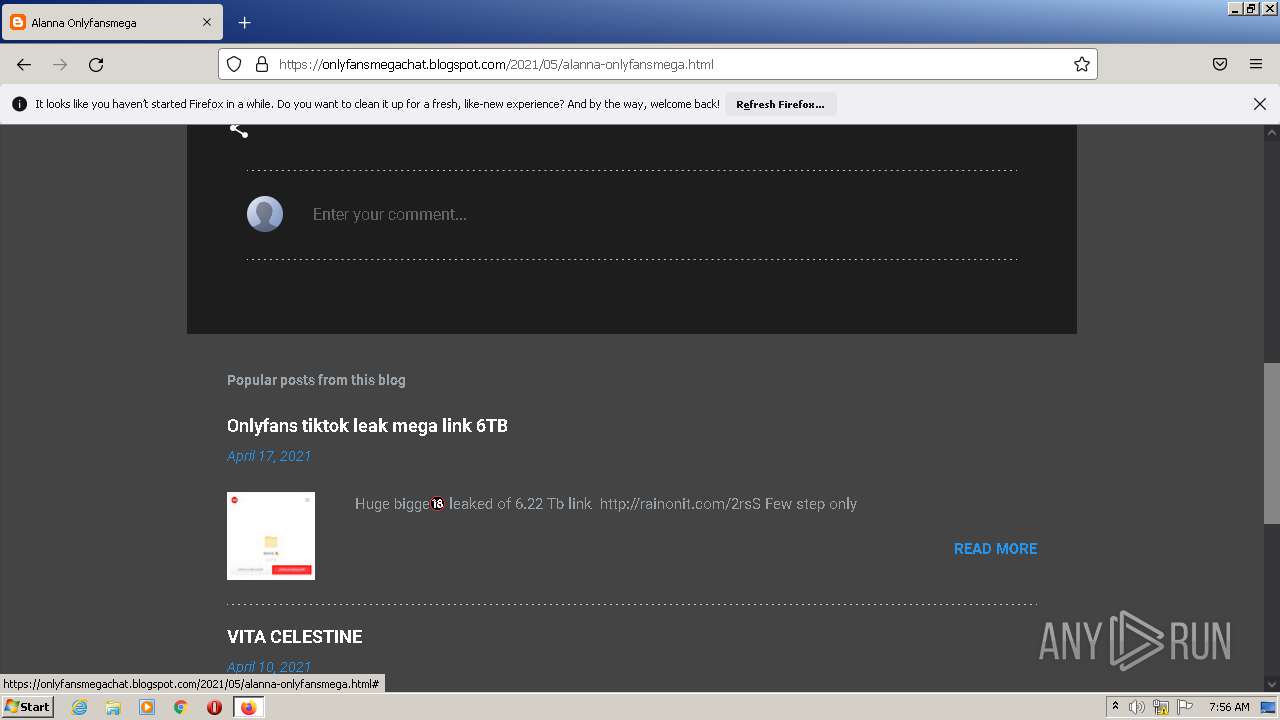Click the April 17, 2021 date link
This screenshot has height=720, width=1280.
point(269,456)
